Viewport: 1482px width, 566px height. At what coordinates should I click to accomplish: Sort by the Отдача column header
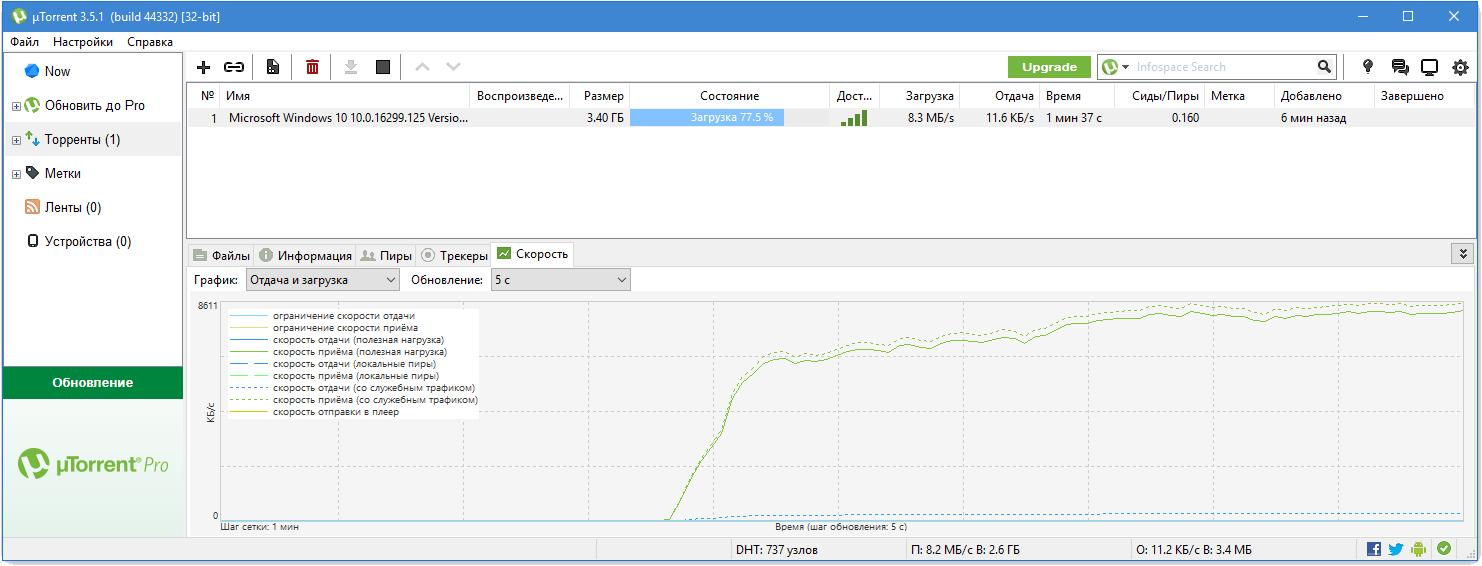click(x=998, y=96)
